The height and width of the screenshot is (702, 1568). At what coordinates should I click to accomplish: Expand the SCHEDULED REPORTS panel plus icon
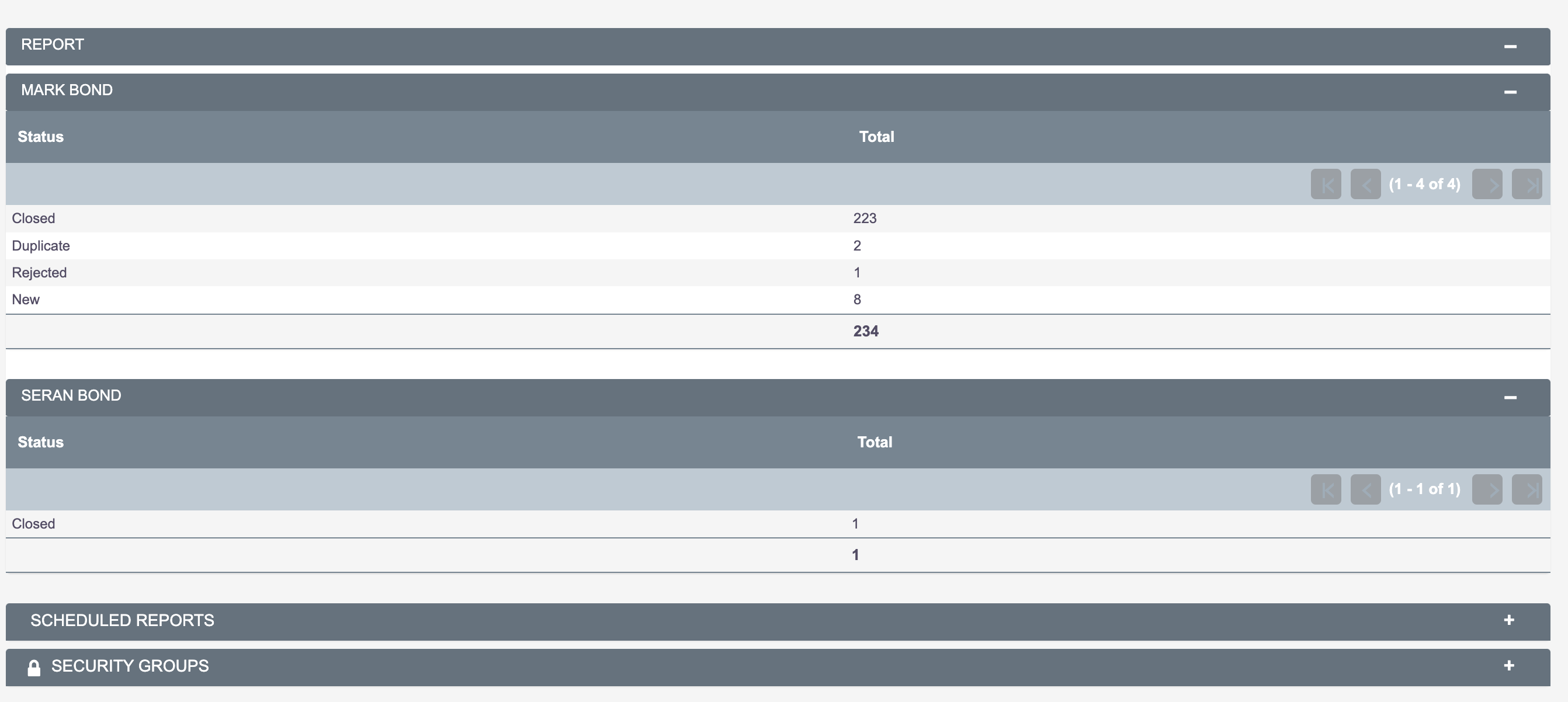[1509, 620]
